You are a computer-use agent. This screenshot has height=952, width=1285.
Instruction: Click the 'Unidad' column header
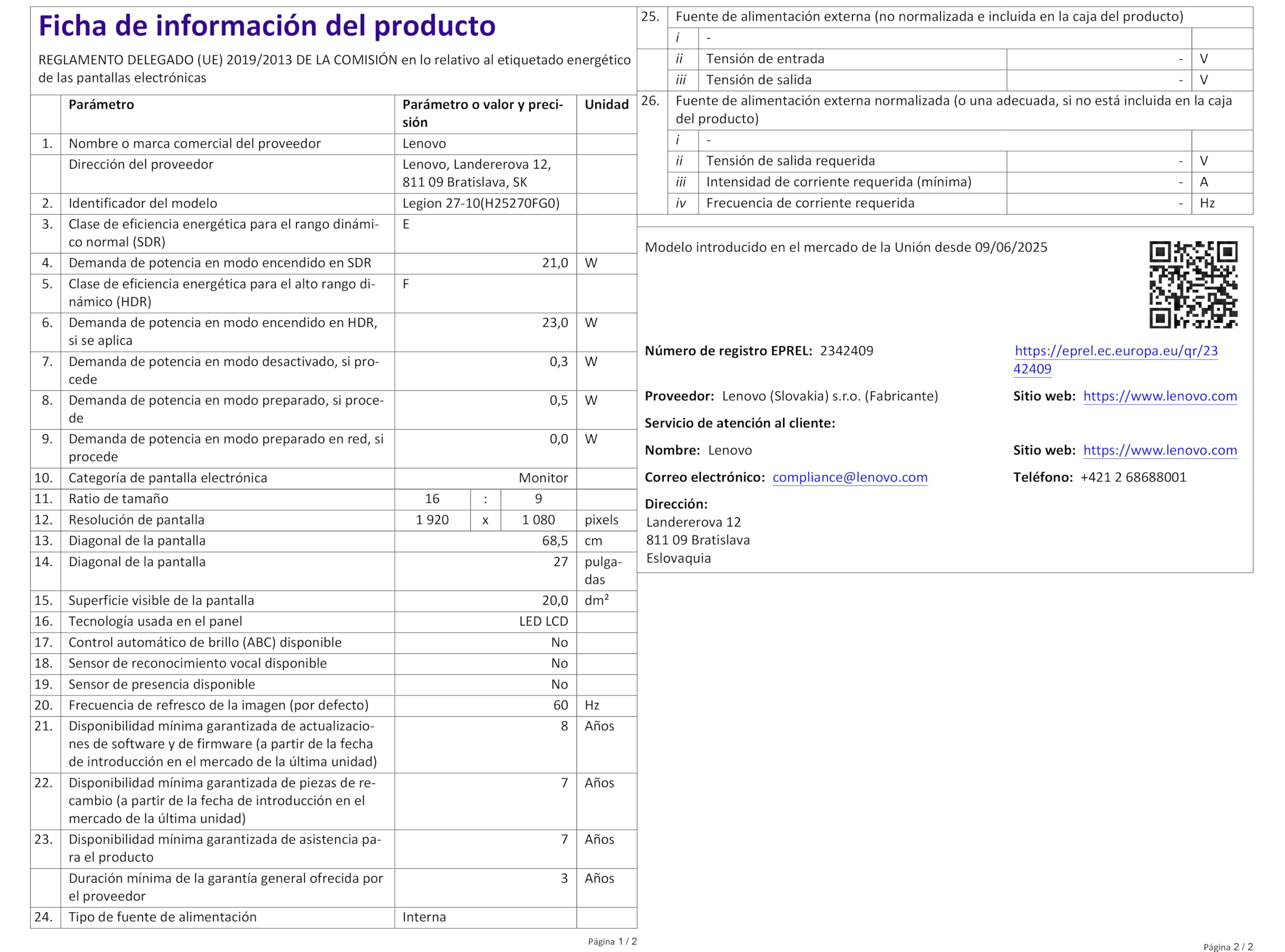(x=606, y=104)
